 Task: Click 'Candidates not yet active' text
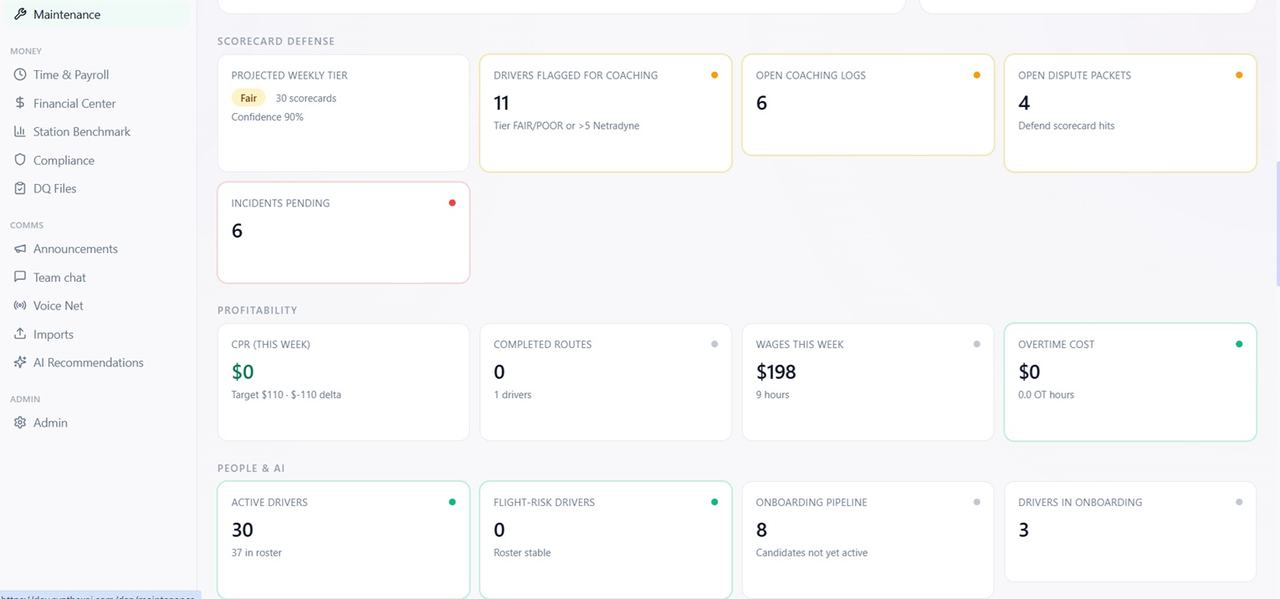tap(812, 553)
